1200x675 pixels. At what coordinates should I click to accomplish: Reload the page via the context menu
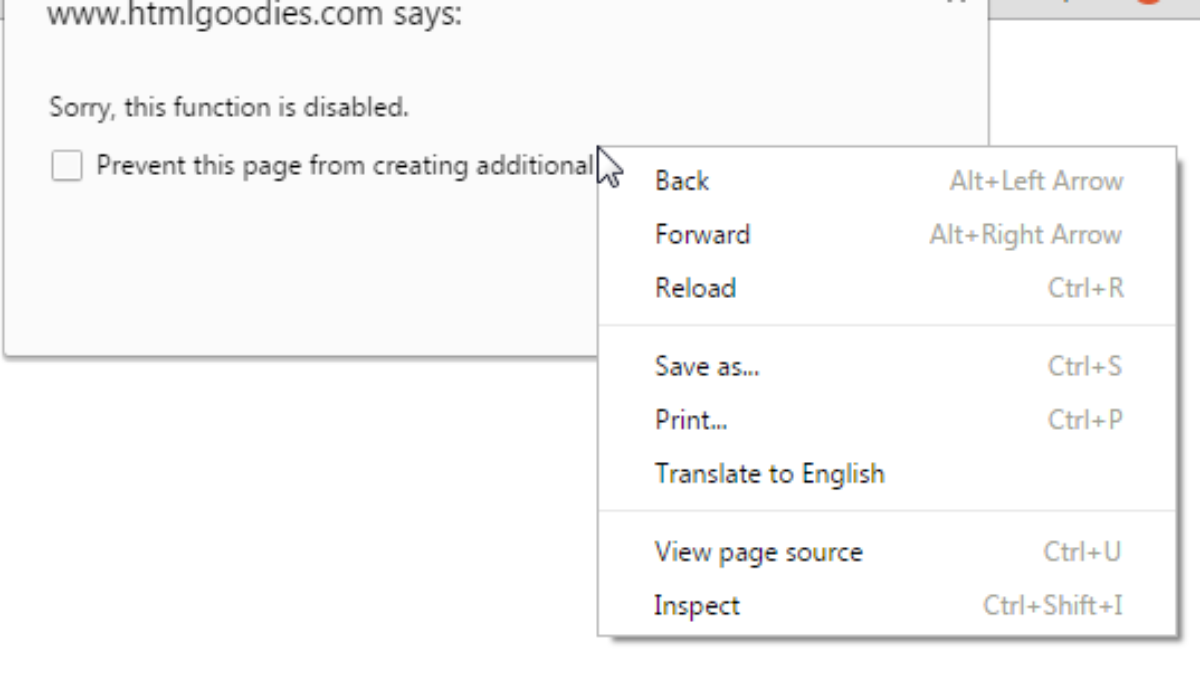coord(695,288)
